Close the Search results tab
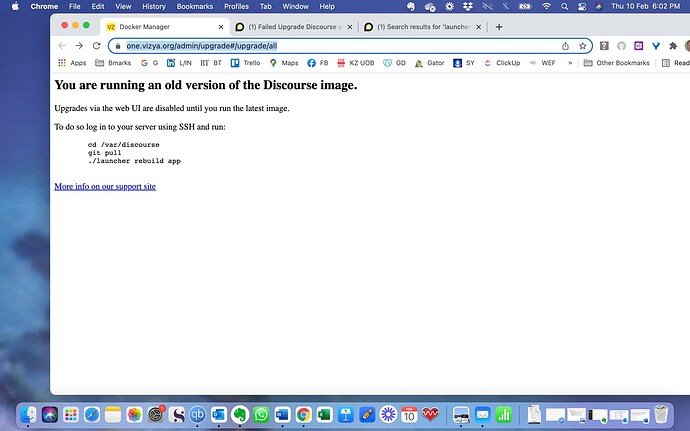The image size is (690, 431). 479,27
